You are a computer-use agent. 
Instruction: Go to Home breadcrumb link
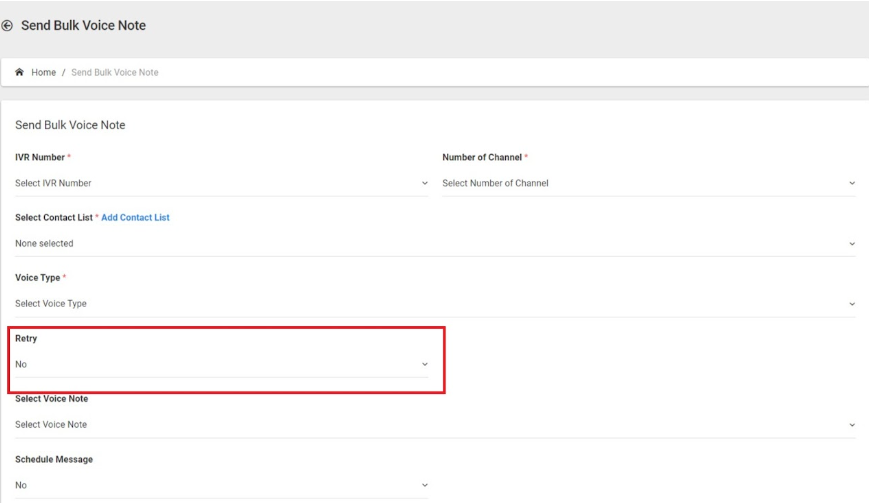(43, 73)
